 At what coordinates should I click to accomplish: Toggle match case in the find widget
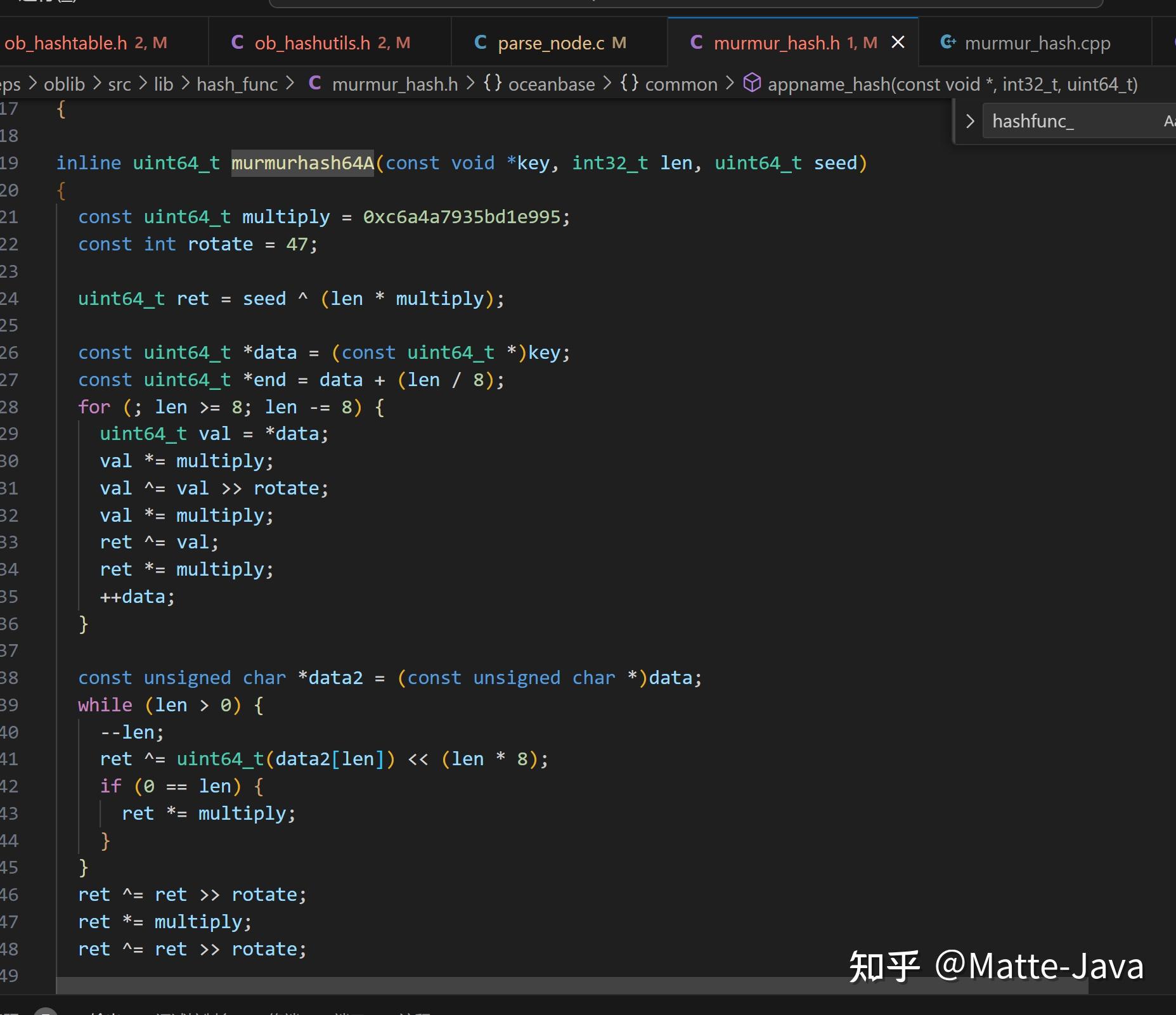tap(1170, 120)
